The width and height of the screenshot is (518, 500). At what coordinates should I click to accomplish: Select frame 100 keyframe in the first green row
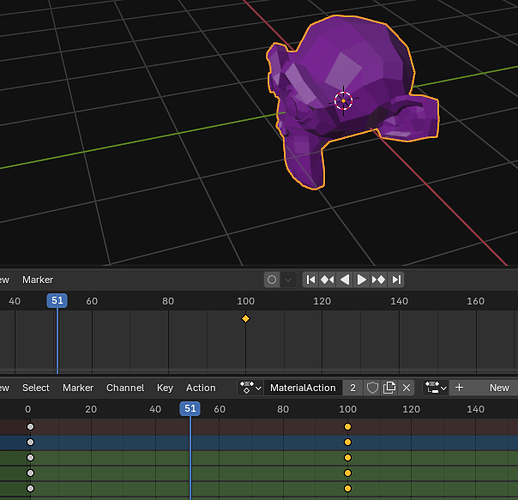pos(348,457)
